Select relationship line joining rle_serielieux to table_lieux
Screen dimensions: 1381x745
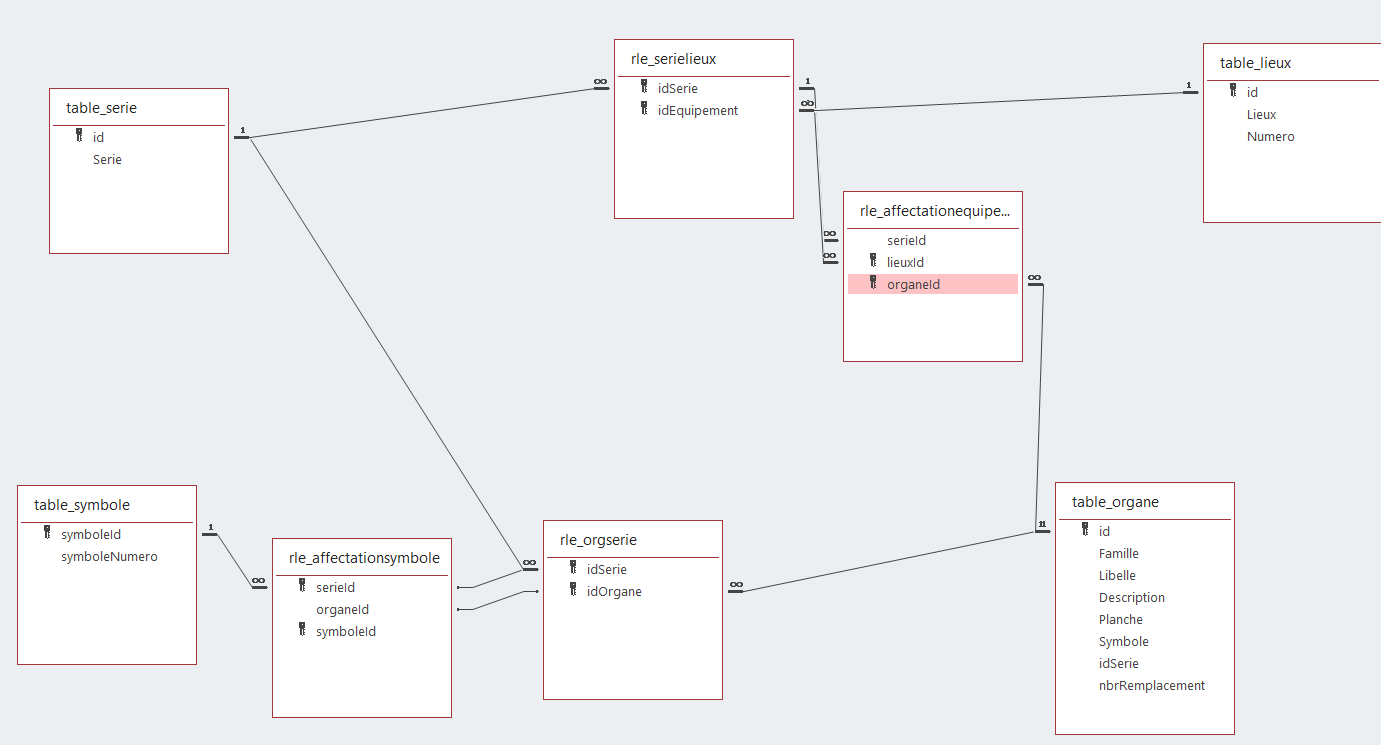(x=1000, y=101)
